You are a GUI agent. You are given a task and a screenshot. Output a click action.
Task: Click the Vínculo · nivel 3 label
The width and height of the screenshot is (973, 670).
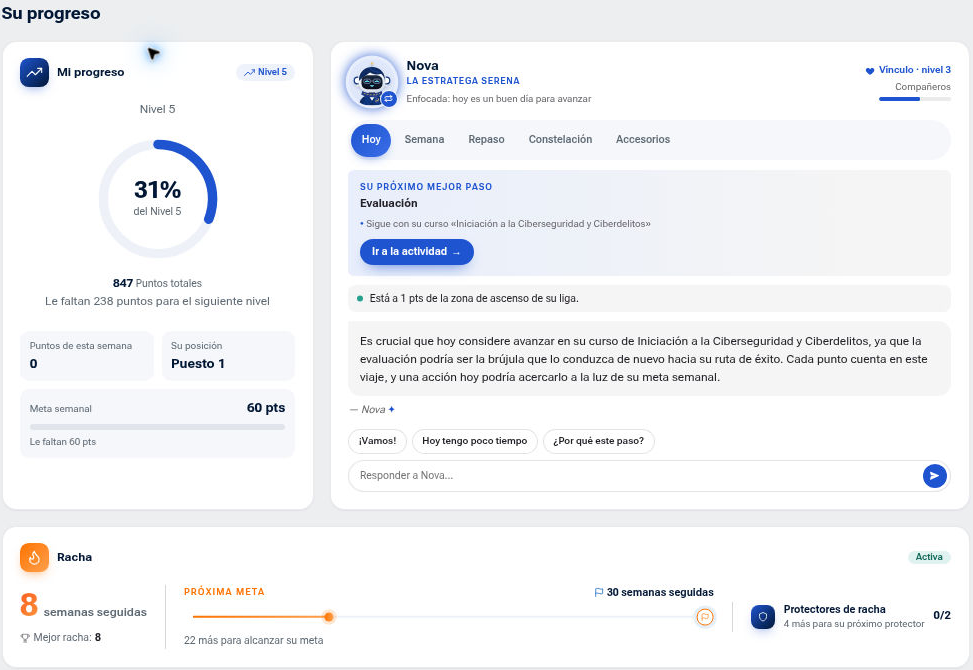tap(915, 70)
